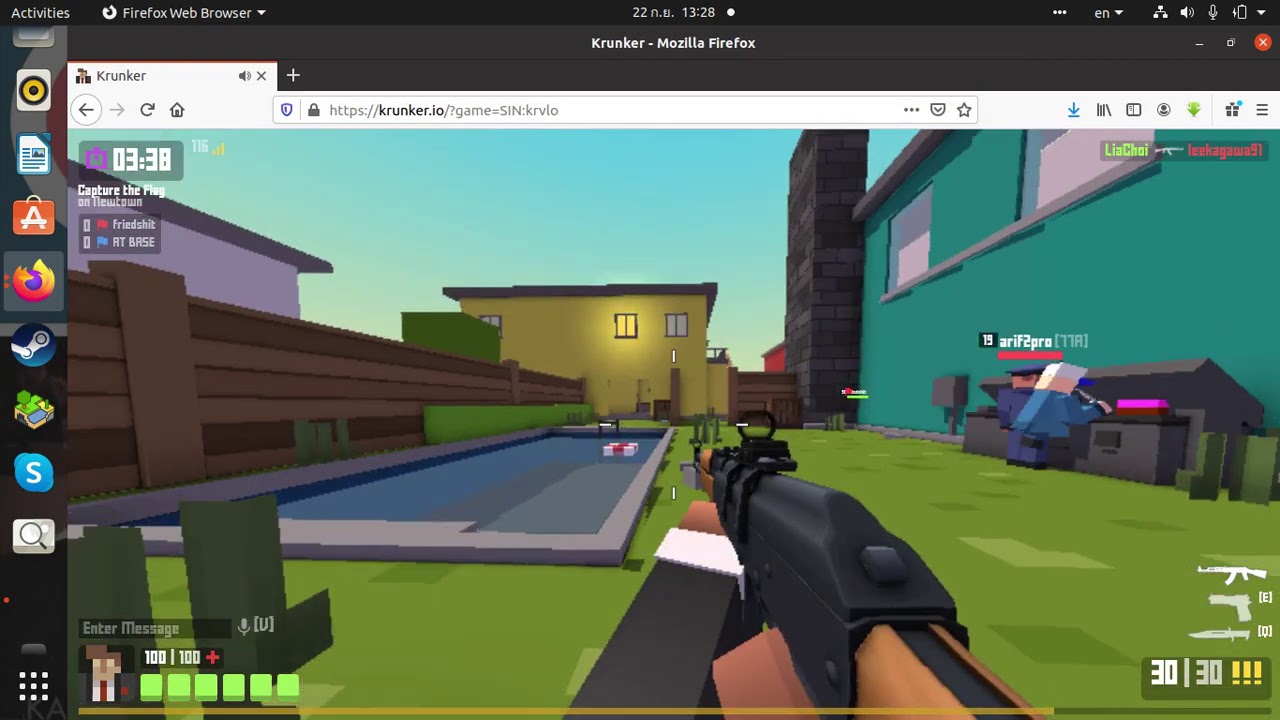Click the Capture the Flag mode label
Image resolution: width=1280 pixels, height=720 pixels.
121,190
